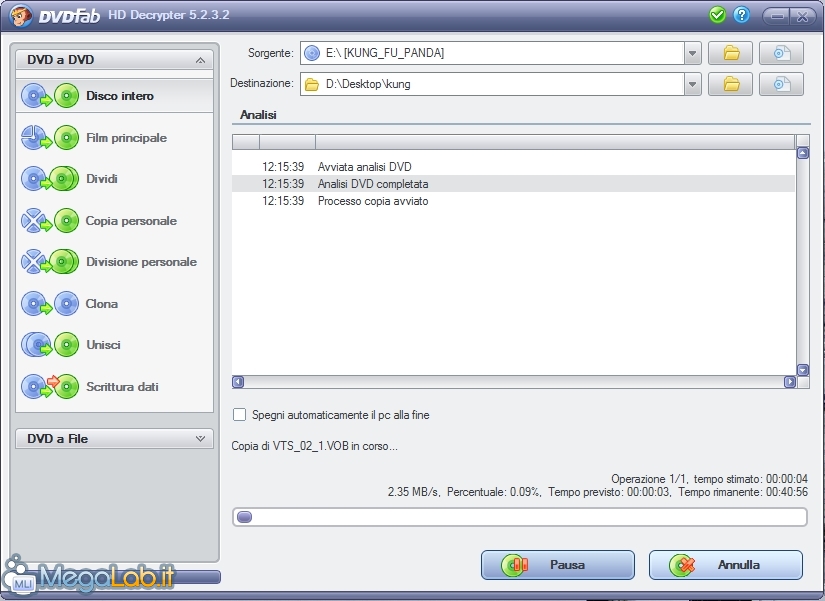The image size is (825, 601).
Task: Close the DVDFab window
Action: pos(803,16)
